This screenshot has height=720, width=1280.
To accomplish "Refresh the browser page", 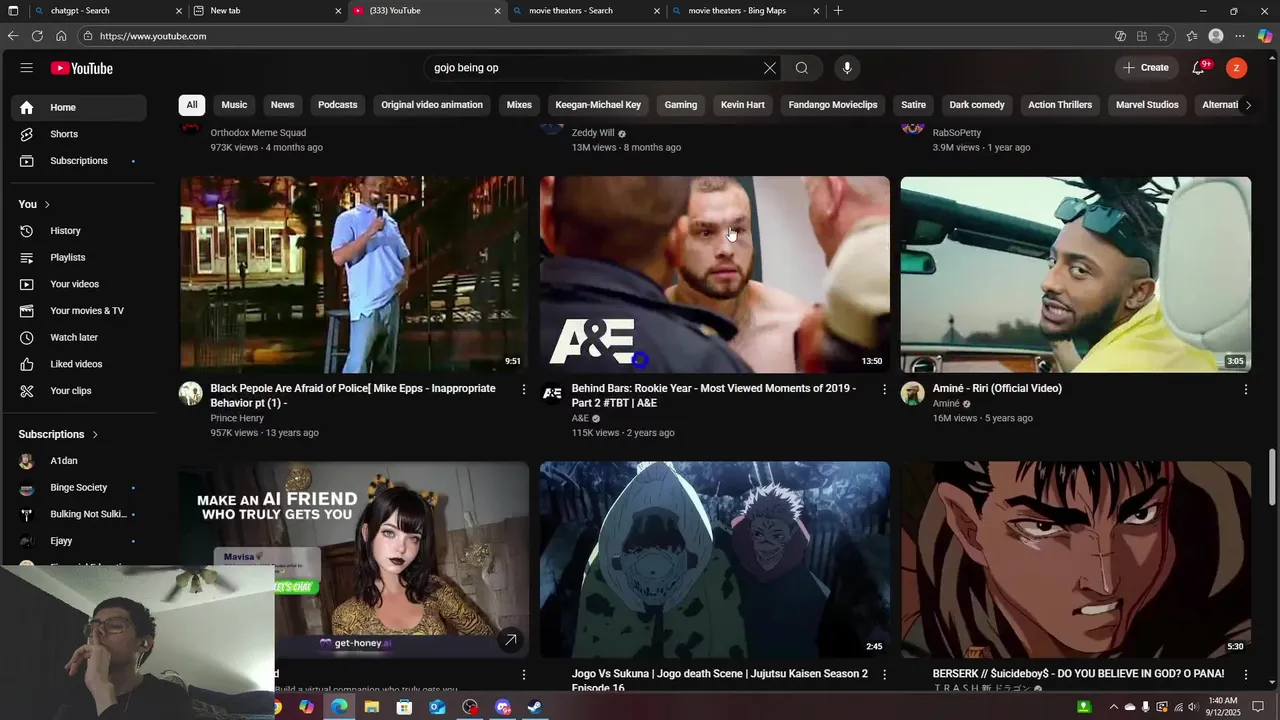I will click(x=37, y=36).
